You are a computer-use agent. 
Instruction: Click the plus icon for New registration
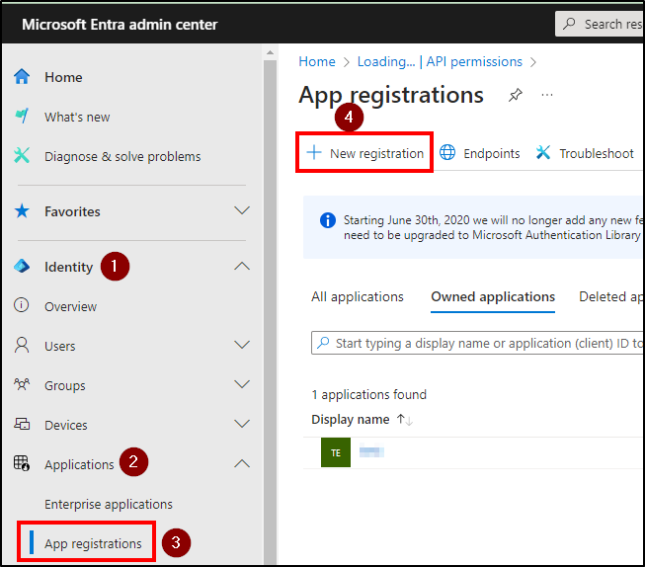coord(314,152)
